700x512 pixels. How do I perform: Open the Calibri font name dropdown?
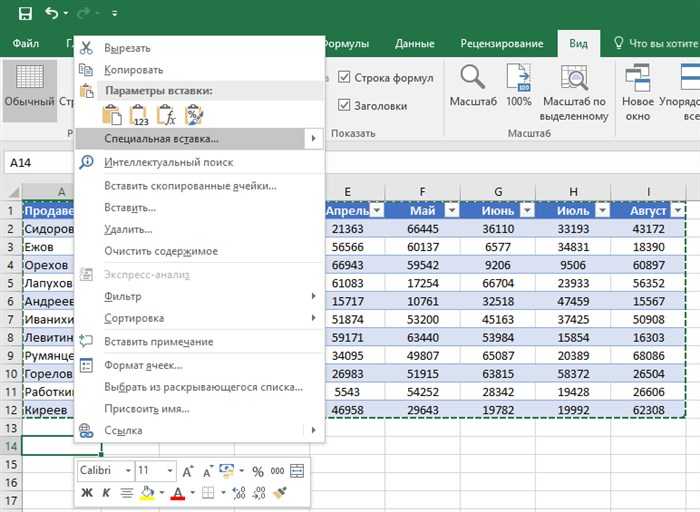click(x=128, y=471)
